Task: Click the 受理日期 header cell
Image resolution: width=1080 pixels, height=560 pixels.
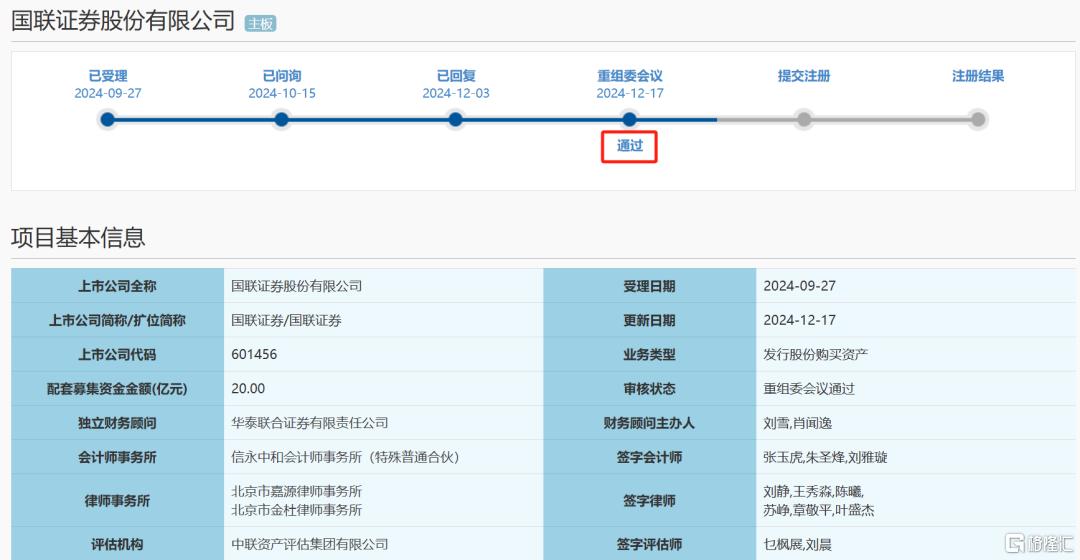Action: (x=649, y=286)
